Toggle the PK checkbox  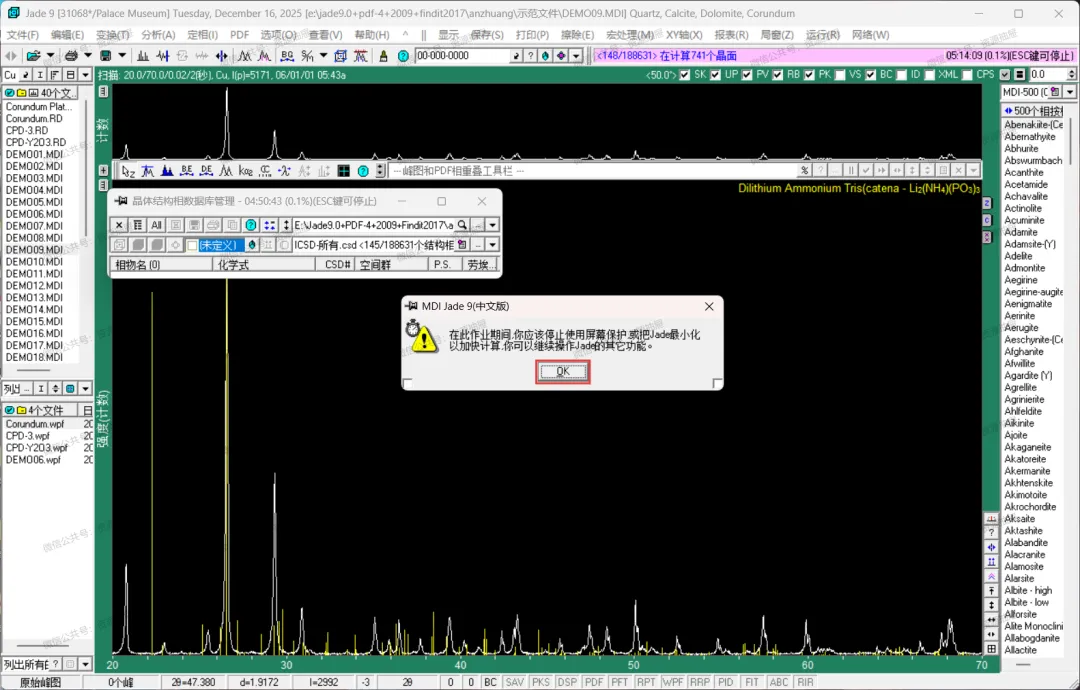click(809, 75)
